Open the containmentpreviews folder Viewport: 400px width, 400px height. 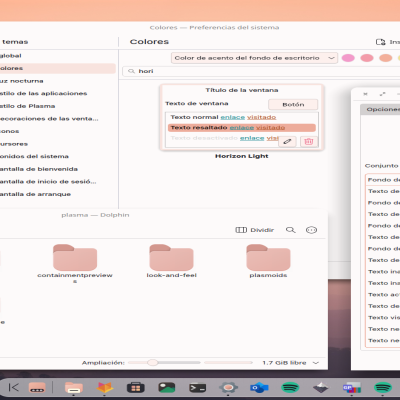point(75,263)
